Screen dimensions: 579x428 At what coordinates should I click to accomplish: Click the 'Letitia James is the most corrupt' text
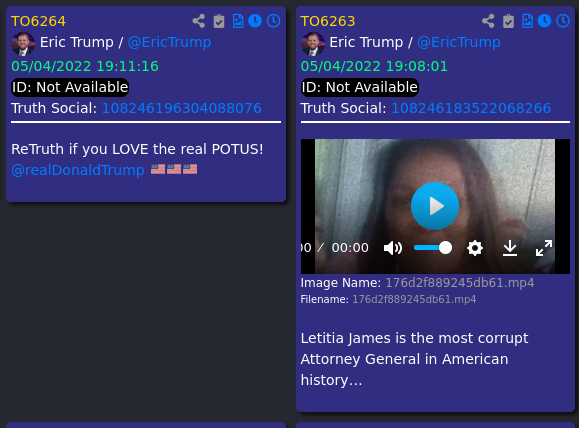[414, 338]
